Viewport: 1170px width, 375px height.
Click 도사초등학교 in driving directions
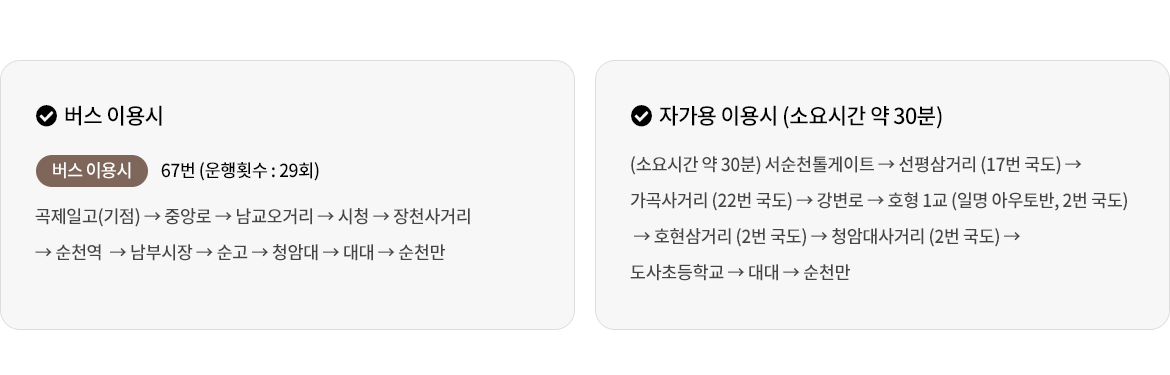[x=677, y=272]
